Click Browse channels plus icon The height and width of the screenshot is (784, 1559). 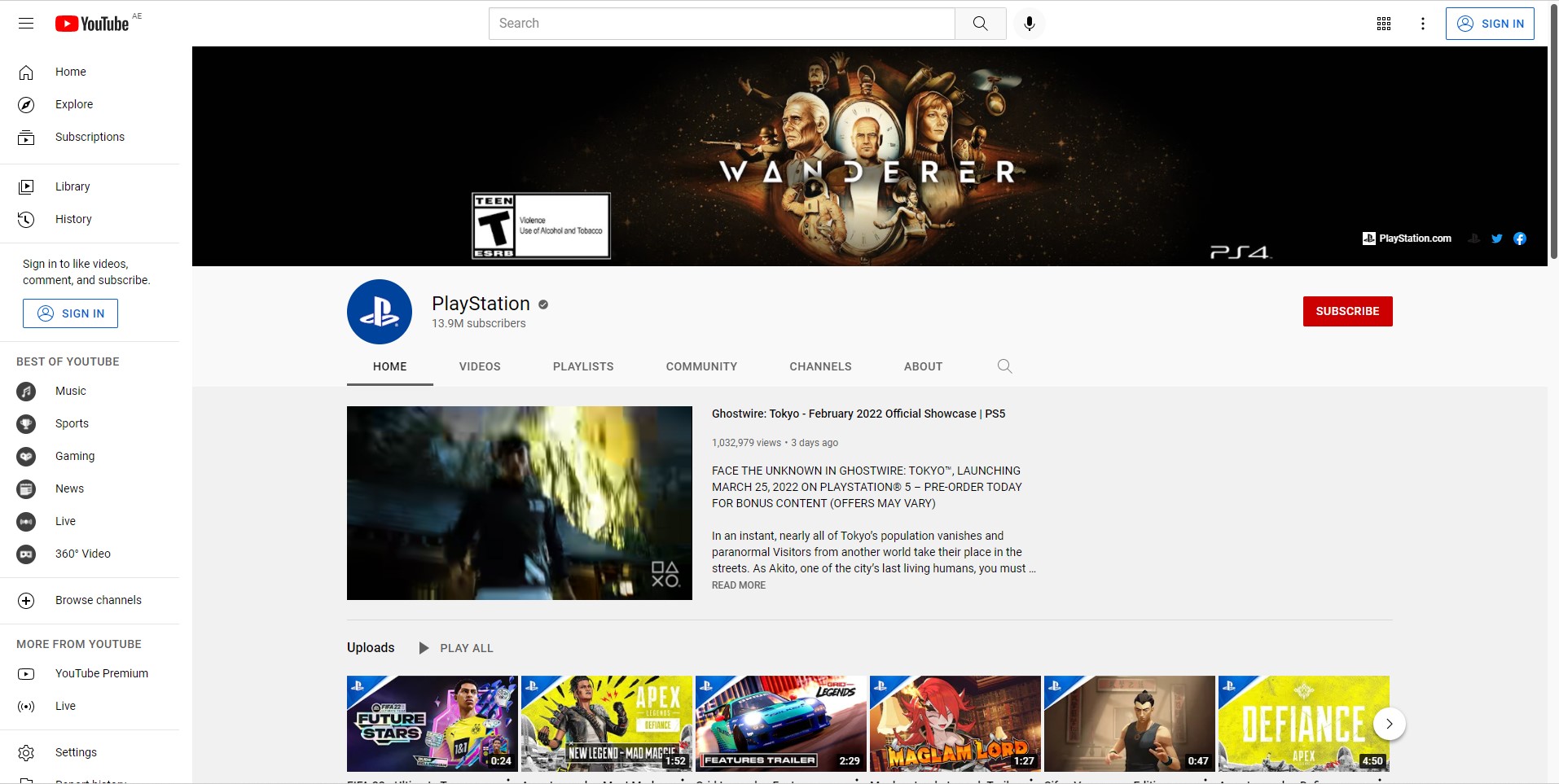26,601
